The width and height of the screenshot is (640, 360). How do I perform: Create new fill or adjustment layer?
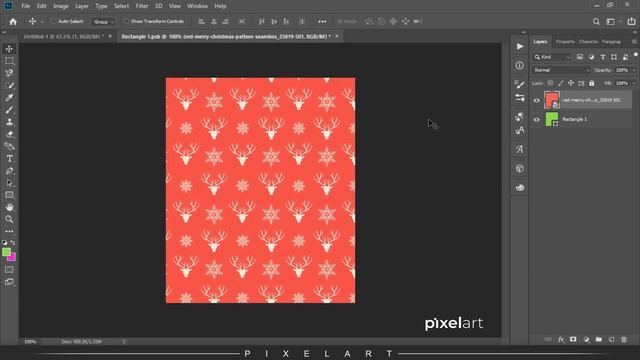[587, 340]
